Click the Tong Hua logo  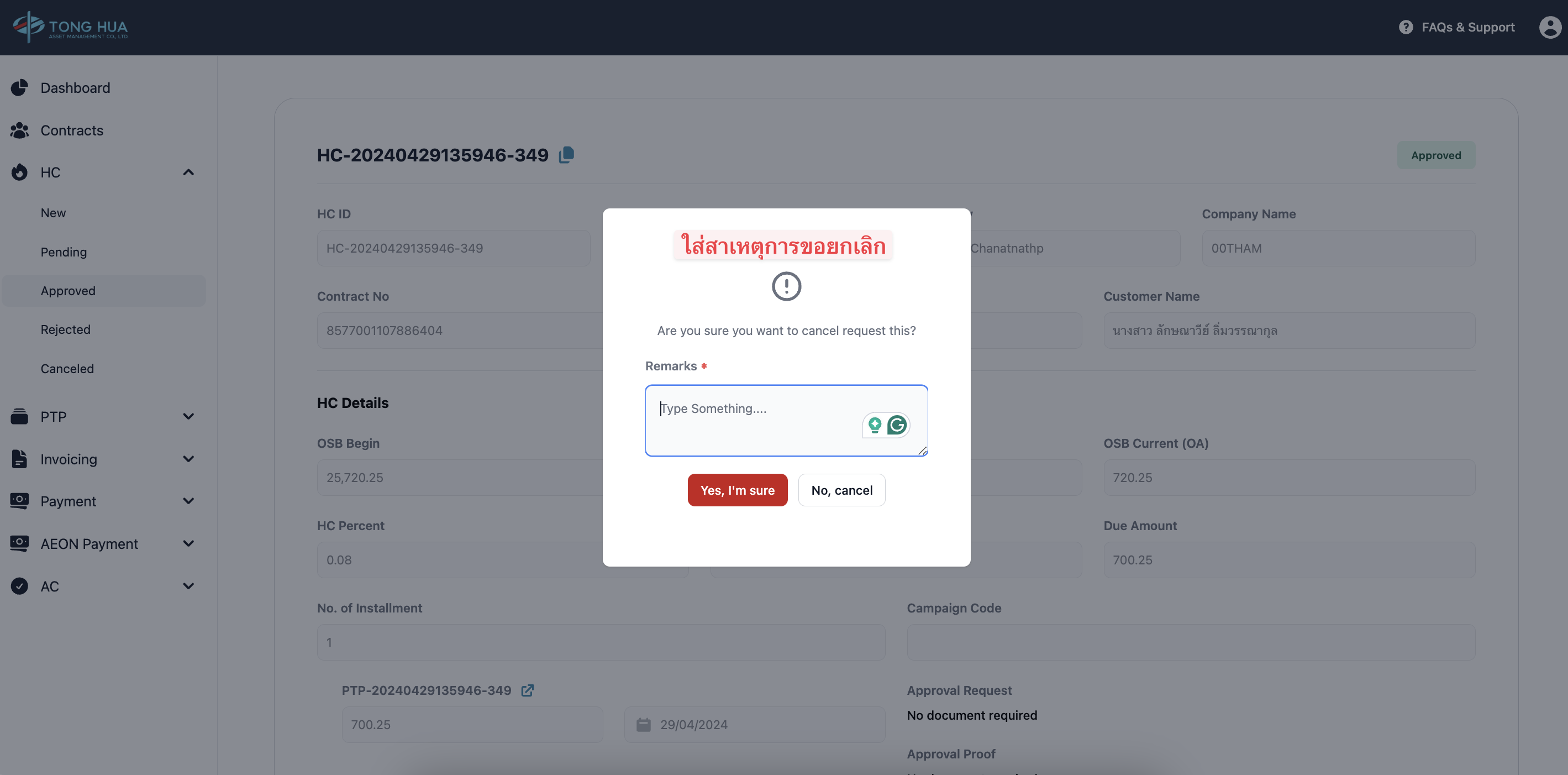pos(70,28)
